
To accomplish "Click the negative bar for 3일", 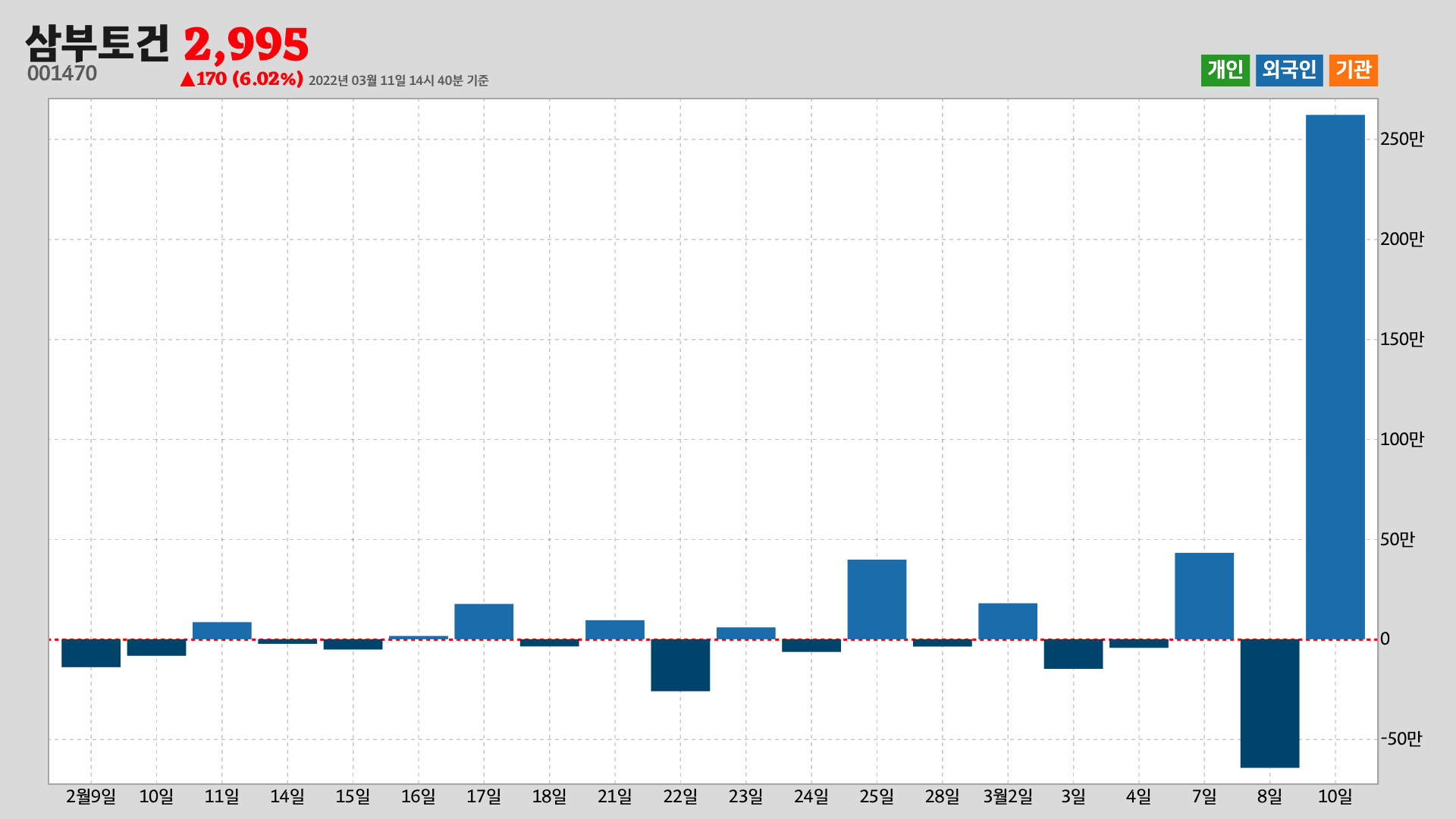I will click(x=1073, y=654).
